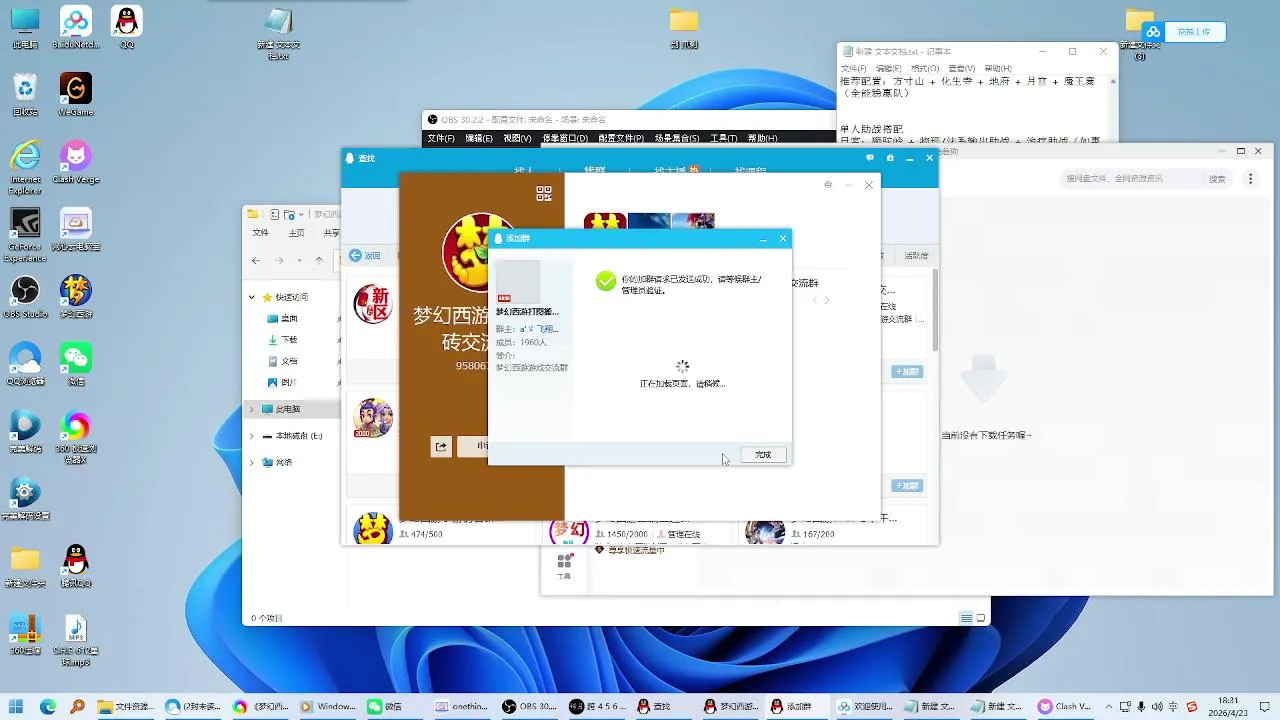1280x720 pixels.
Task: Open Notepad's 文件(F) menu
Action: [x=853, y=69]
